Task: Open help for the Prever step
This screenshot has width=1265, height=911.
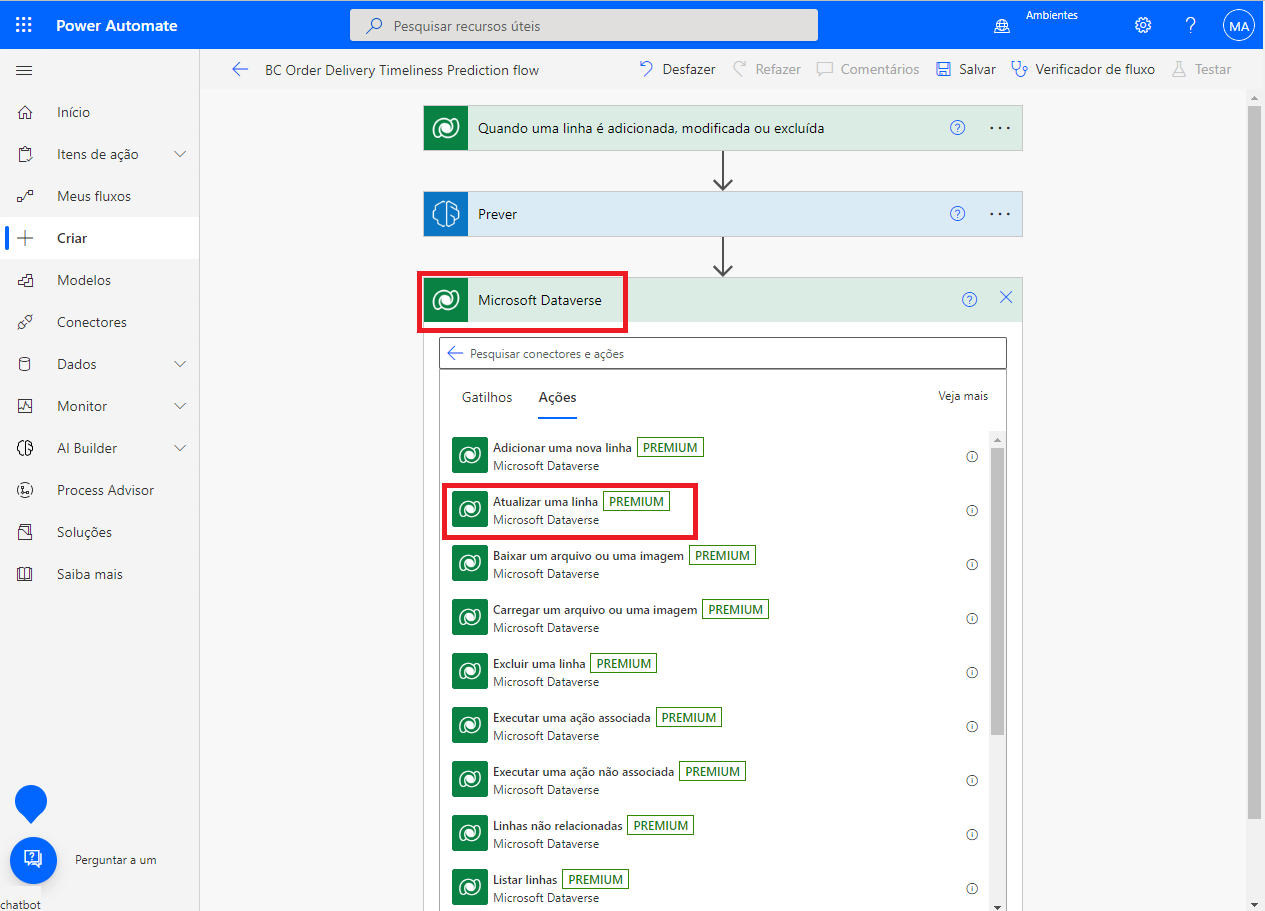Action: pyautogui.click(x=958, y=214)
